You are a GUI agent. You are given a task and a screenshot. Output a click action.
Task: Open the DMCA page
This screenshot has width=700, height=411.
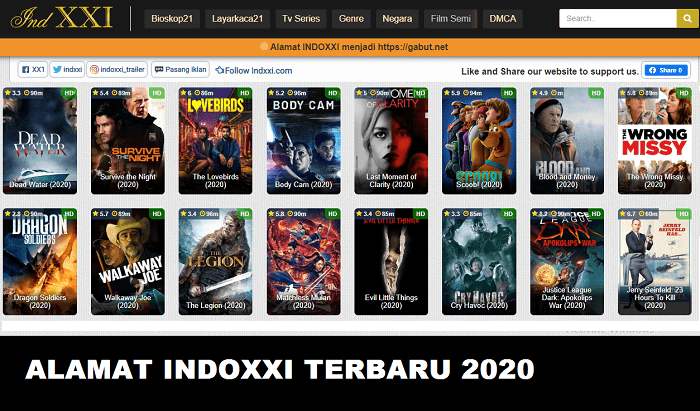(503, 19)
